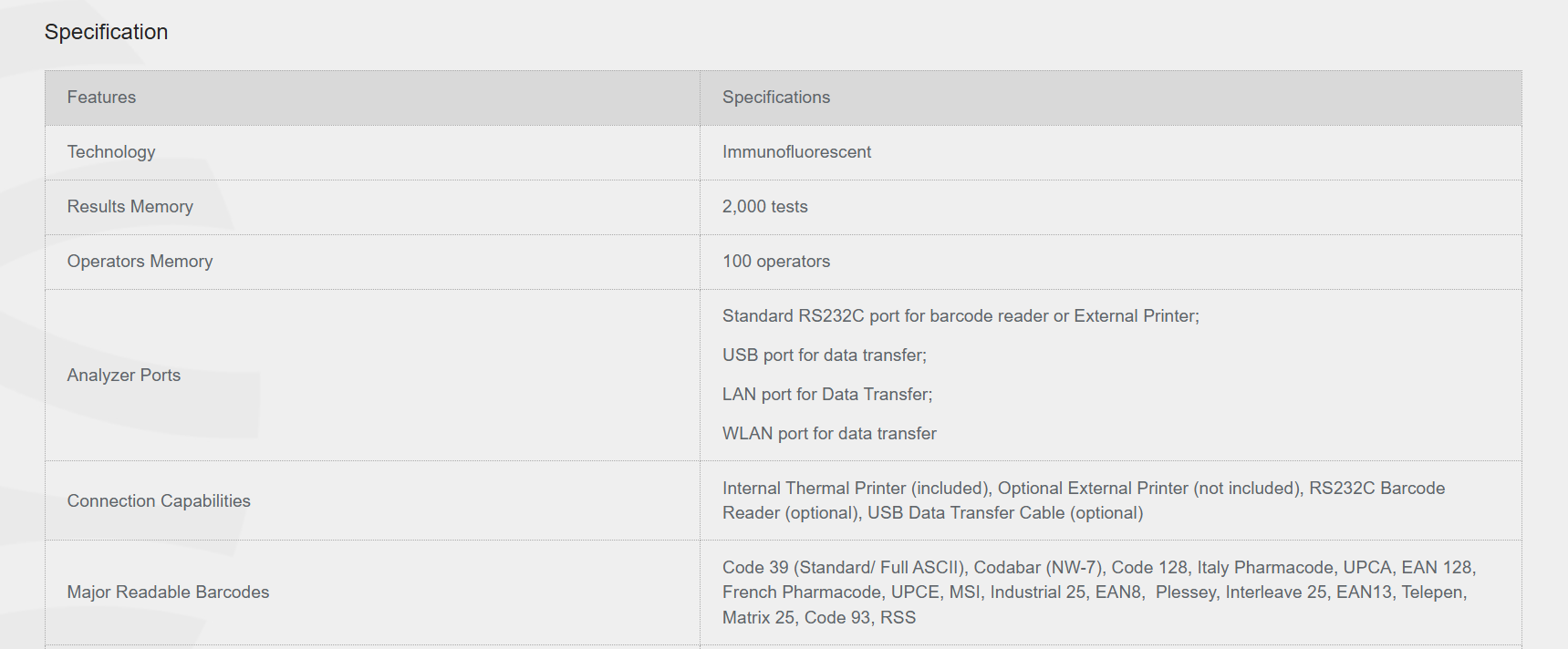The height and width of the screenshot is (649, 1568).
Task: Select the WLAN port for data transfer line
Action: click(x=829, y=434)
